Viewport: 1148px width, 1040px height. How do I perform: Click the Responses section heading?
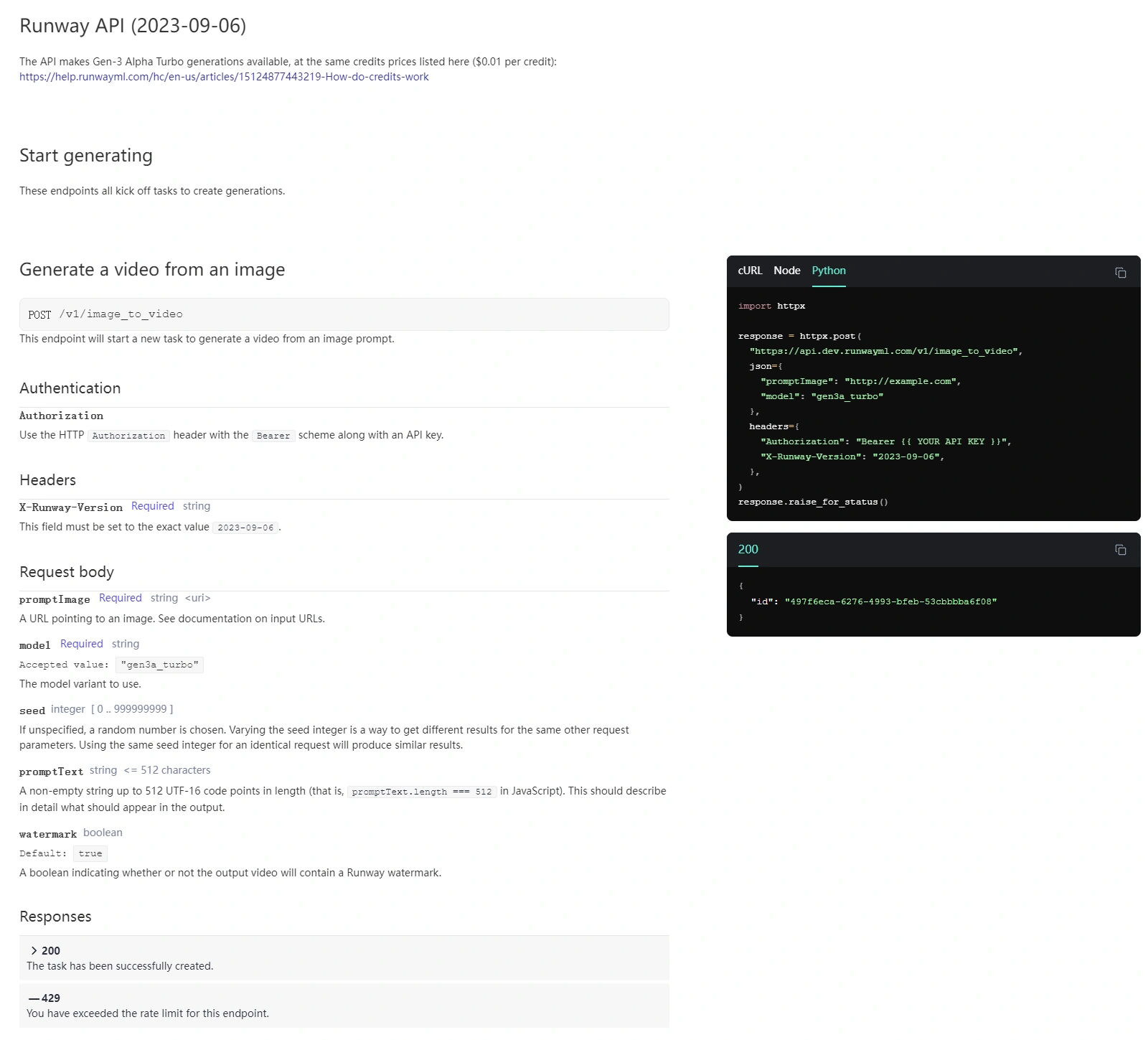click(x=55, y=917)
